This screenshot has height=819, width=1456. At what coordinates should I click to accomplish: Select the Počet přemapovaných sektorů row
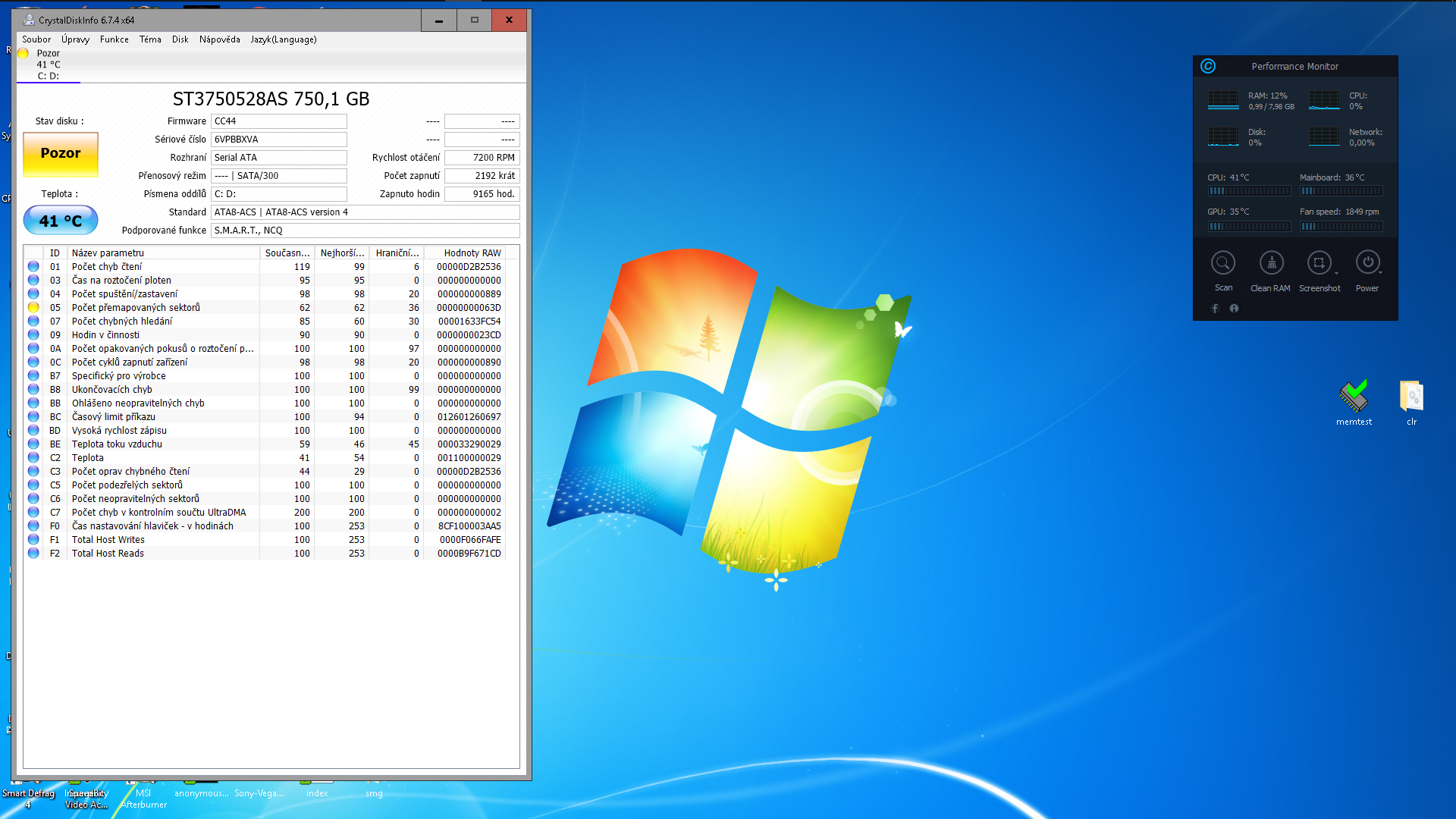265,308
